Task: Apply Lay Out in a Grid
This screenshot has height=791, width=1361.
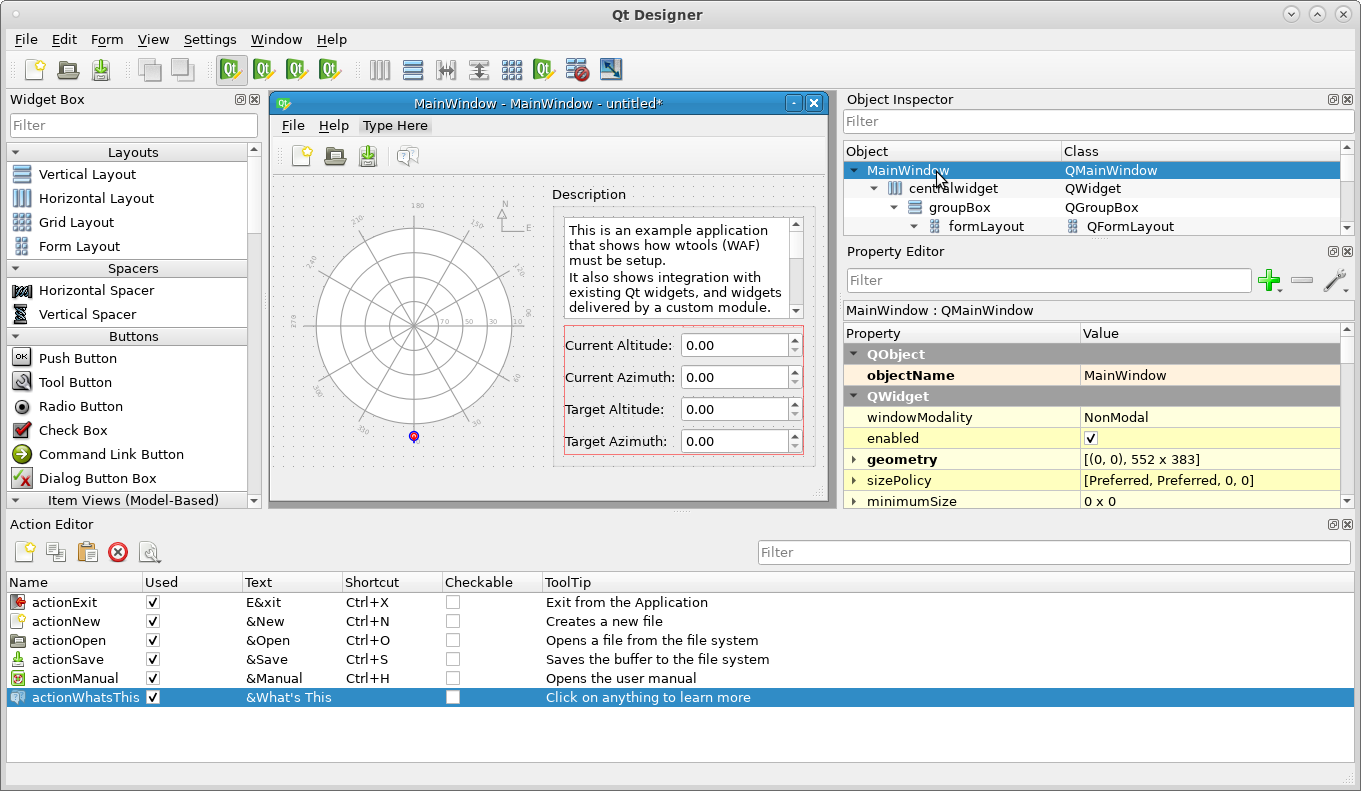Action: 512,70
